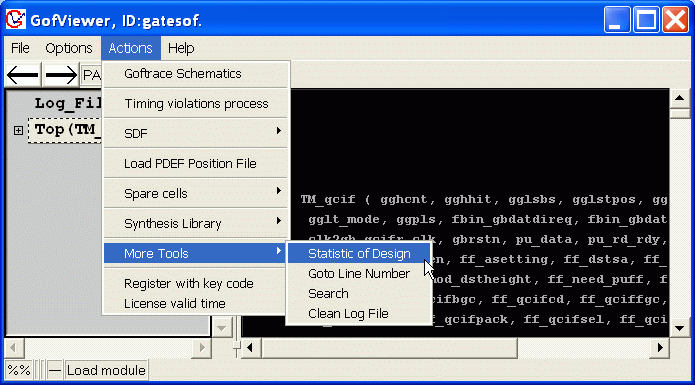
Task: Click the up arrow of text scrollbar
Action: [x=679, y=98]
